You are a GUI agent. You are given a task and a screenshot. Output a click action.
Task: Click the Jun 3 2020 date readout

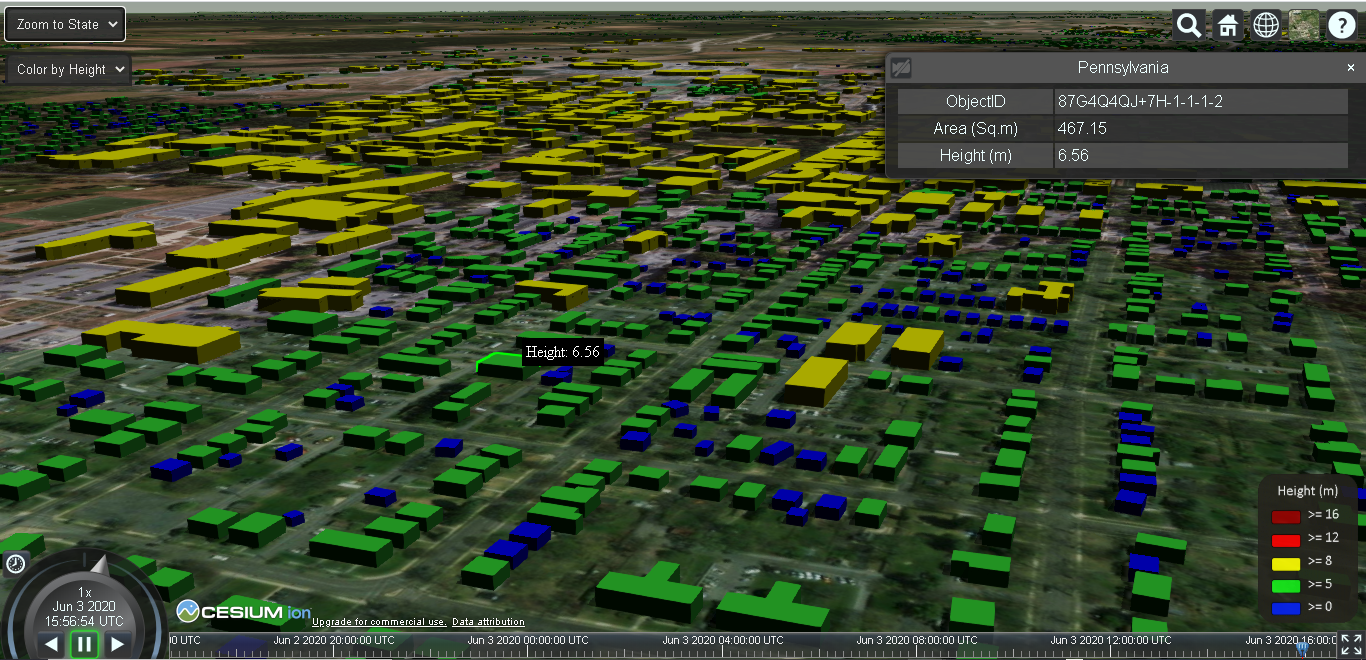point(85,607)
